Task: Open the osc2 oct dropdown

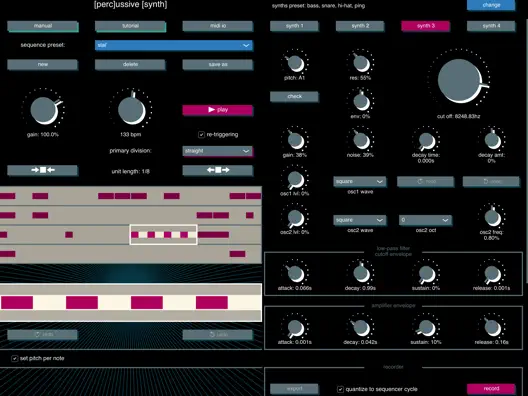Action: (x=425, y=220)
